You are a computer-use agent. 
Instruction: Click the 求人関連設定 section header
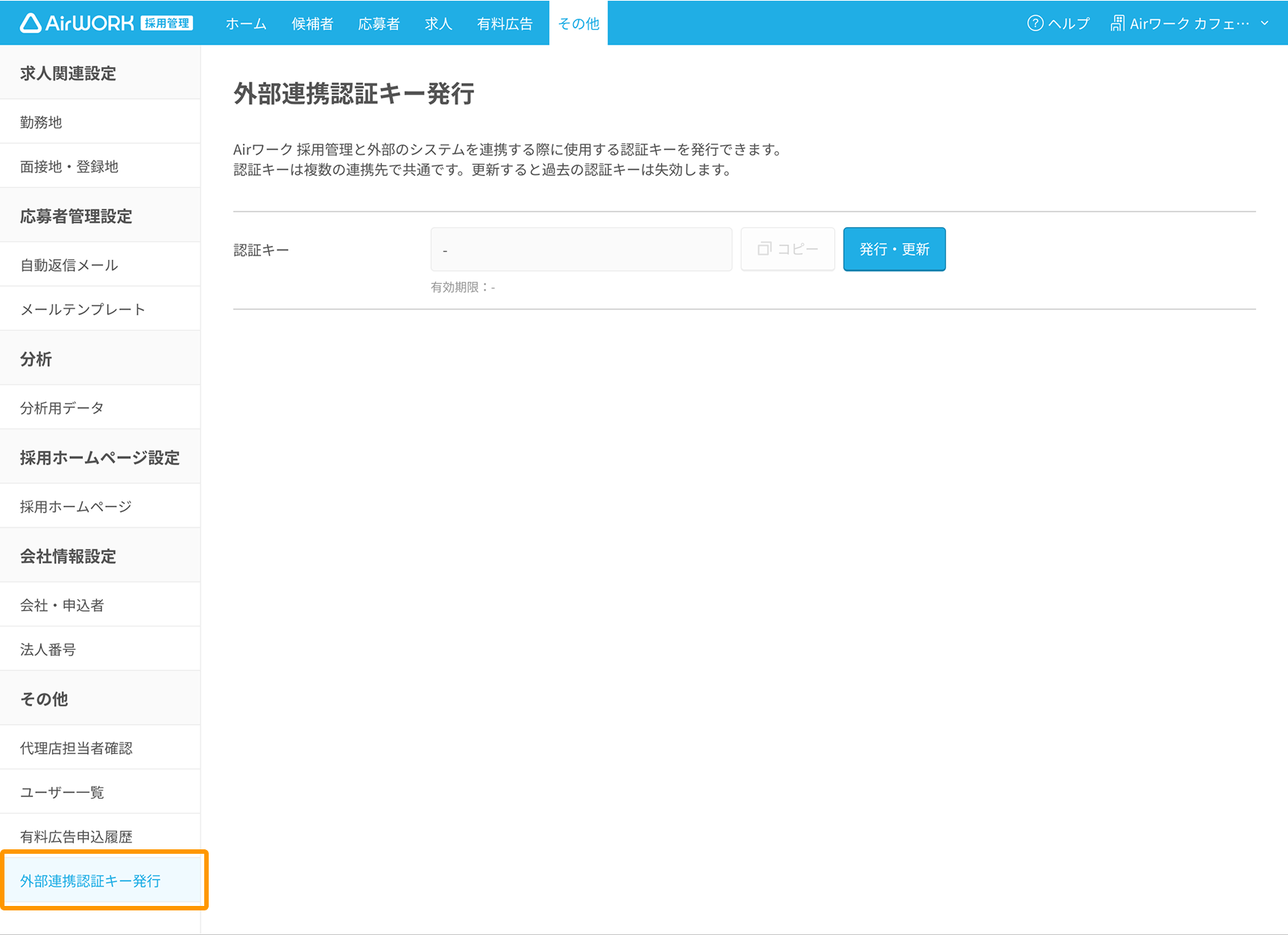tap(100, 73)
